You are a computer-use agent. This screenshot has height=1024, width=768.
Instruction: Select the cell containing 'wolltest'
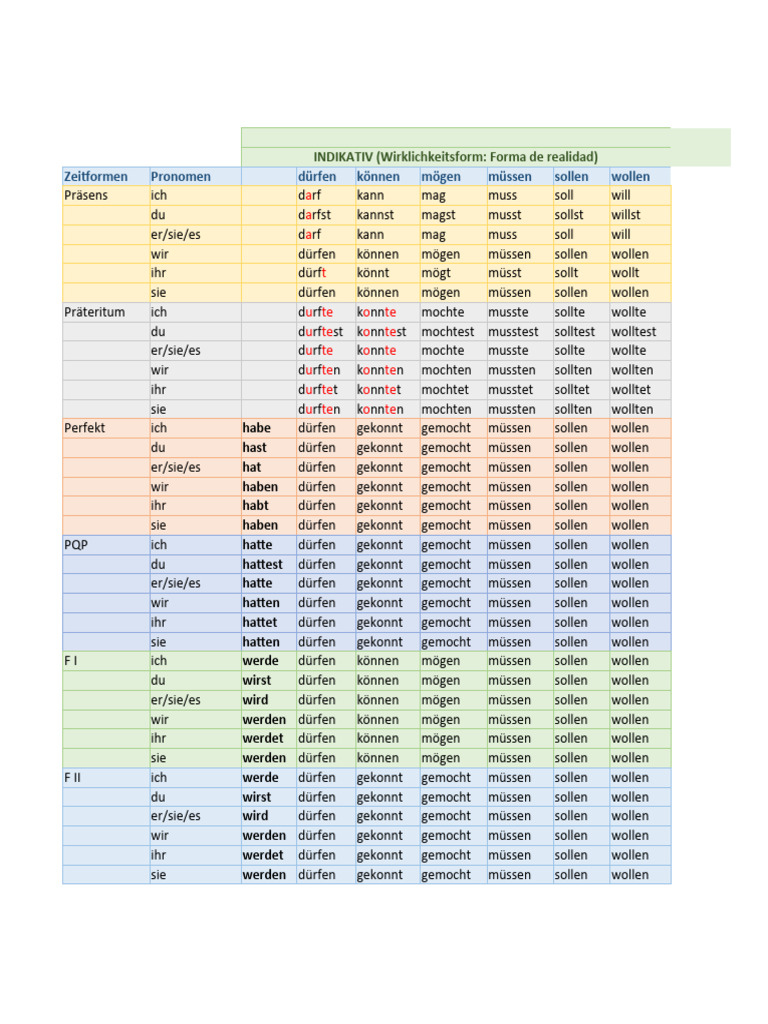640,332
